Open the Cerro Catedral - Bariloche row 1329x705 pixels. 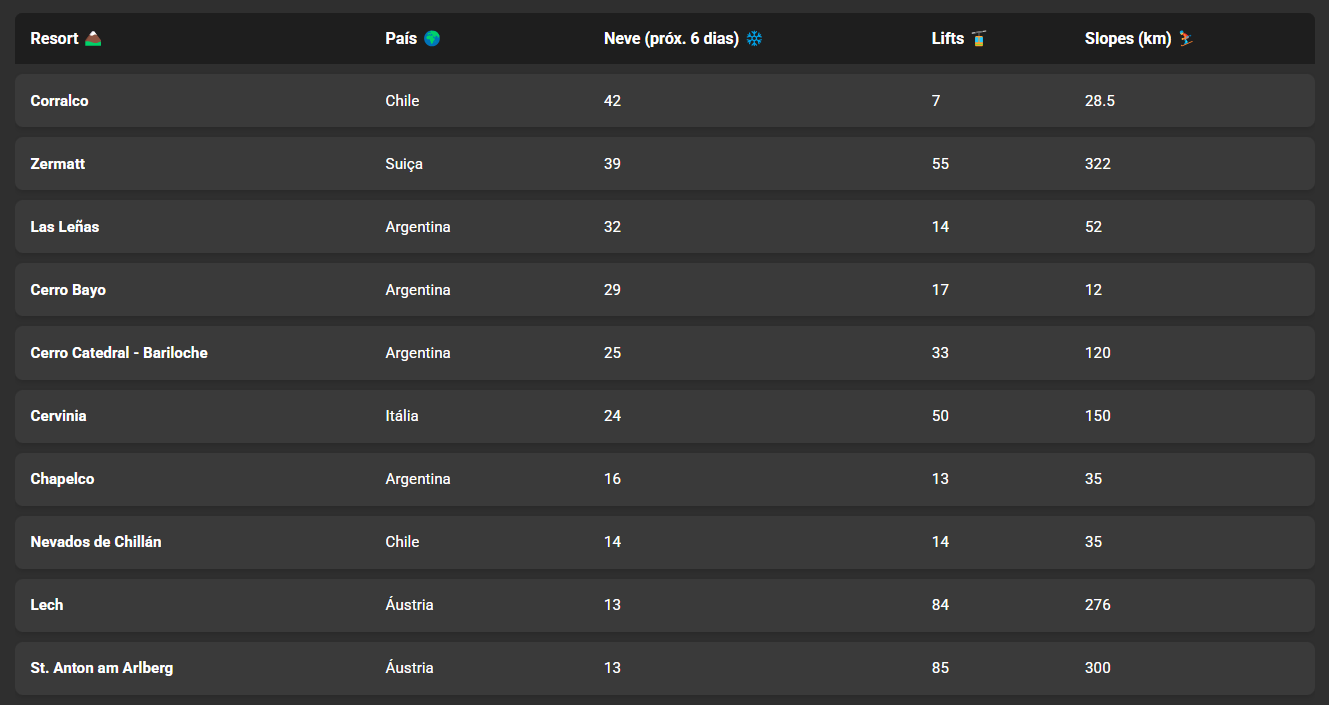click(x=664, y=353)
